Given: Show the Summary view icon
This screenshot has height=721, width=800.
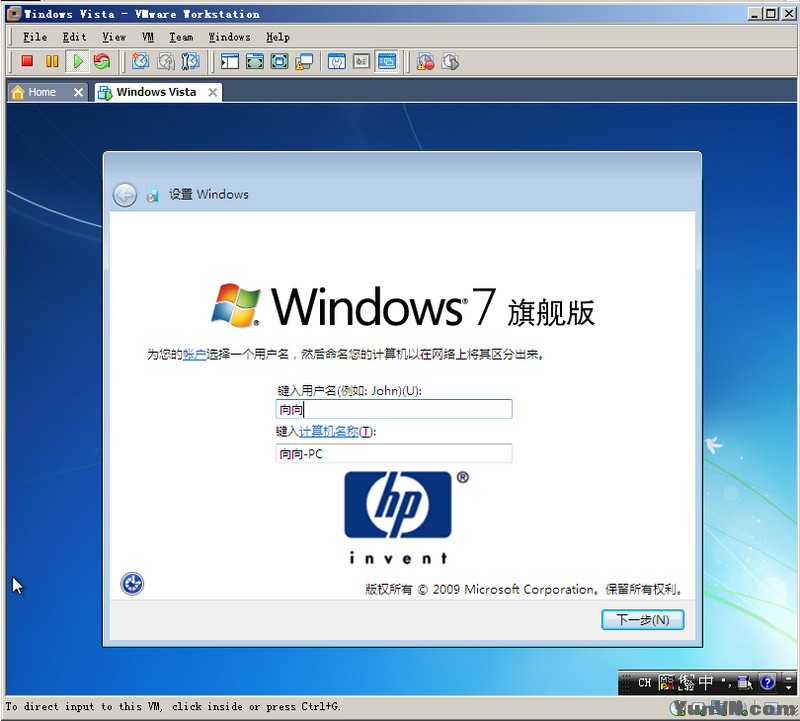Looking at the screenshot, I should click(x=337, y=62).
